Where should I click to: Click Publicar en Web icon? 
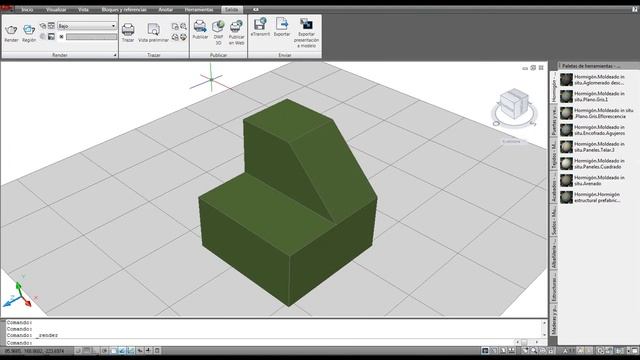point(236,27)
